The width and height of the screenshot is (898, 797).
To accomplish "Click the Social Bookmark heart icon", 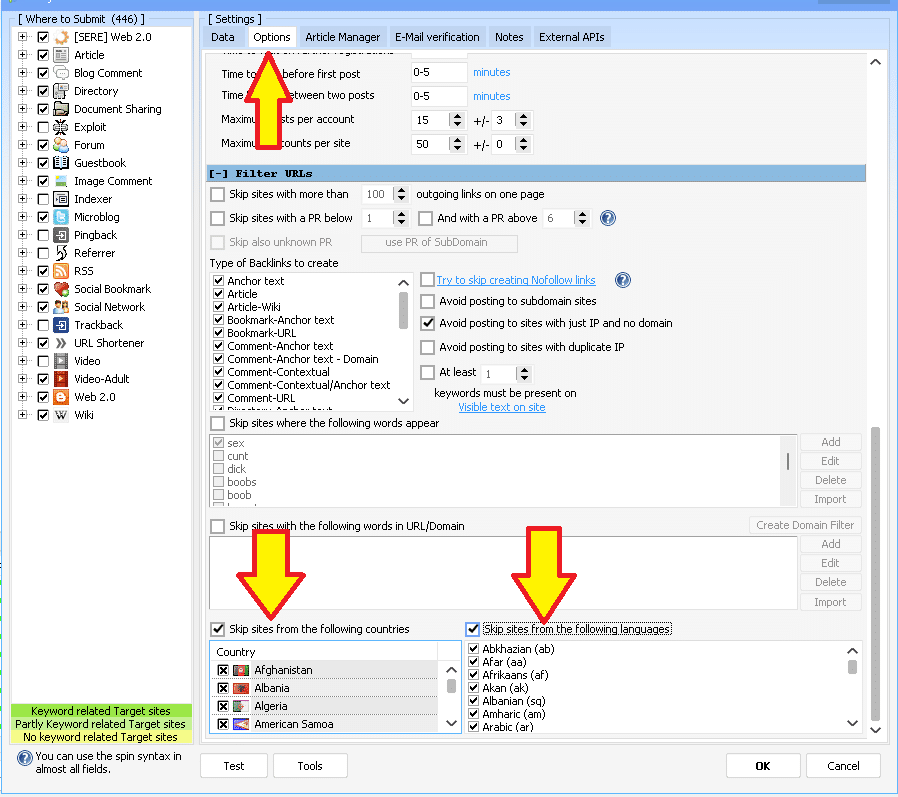I will 61,289.
